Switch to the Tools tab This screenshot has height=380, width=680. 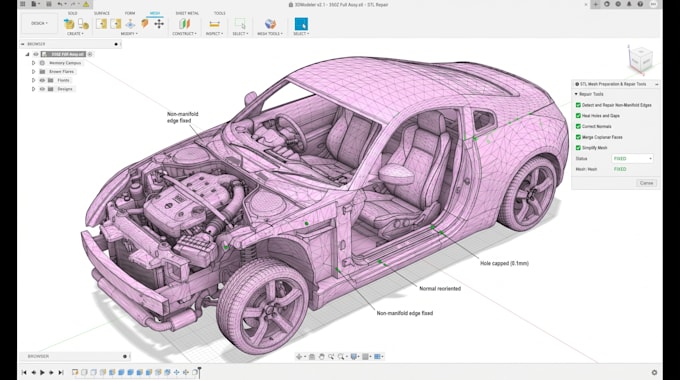(x=219, y=13)
